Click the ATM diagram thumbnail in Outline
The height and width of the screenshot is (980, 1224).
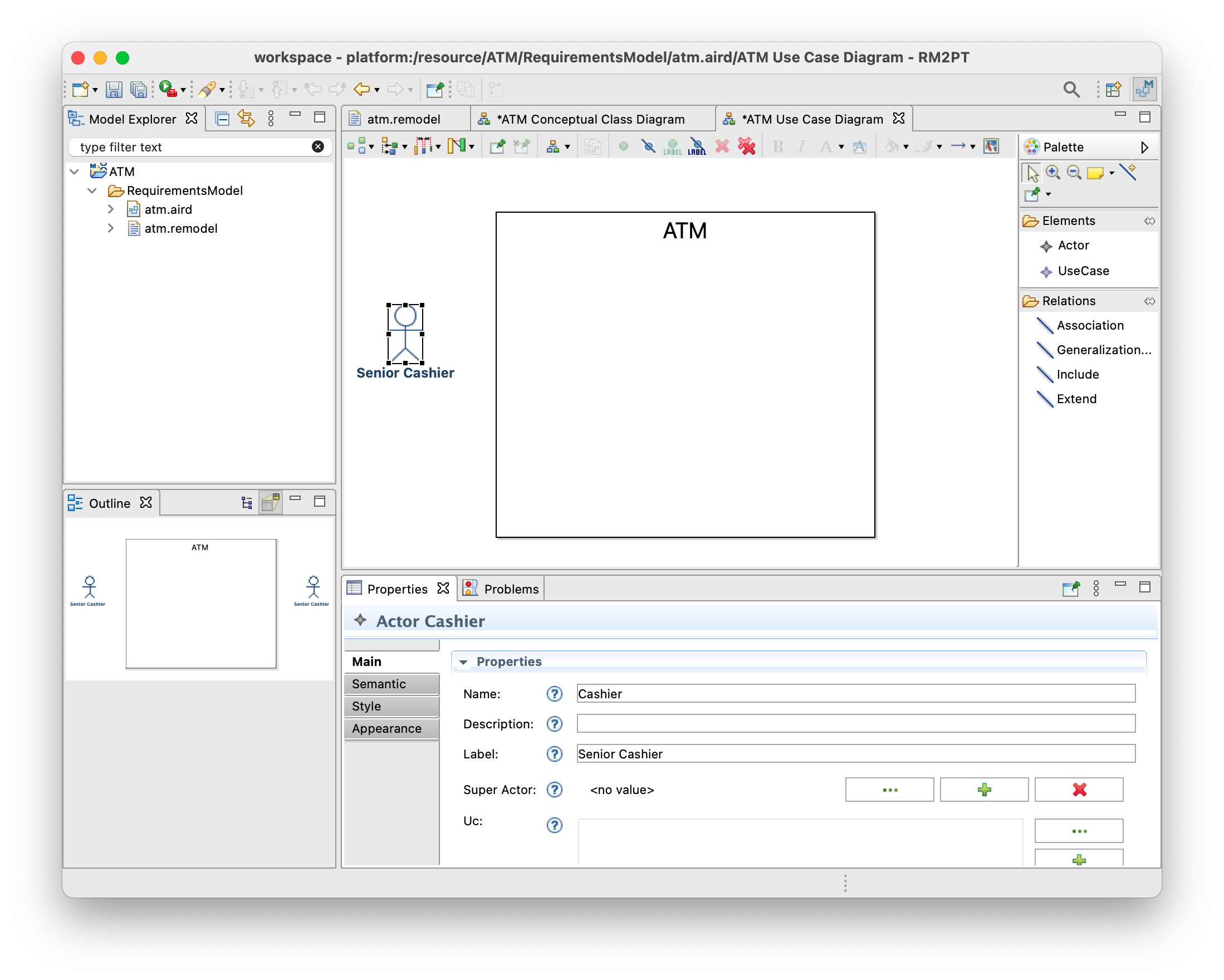(200, 600)
